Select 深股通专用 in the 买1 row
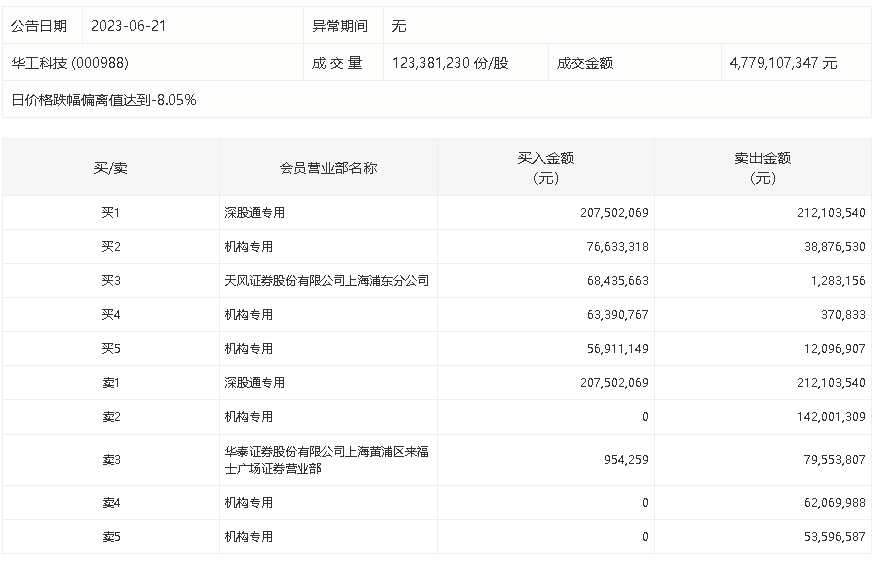Screen dimensions: 879x564 tap(255, 213)
